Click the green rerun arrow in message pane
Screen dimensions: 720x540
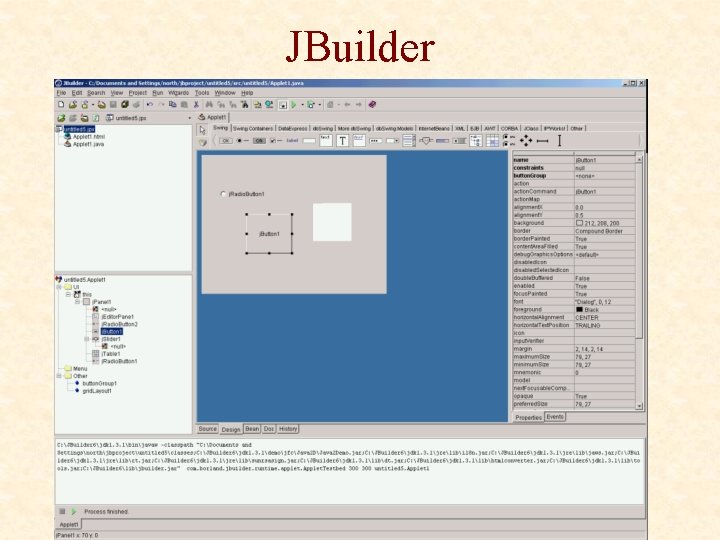pos(74,512)
